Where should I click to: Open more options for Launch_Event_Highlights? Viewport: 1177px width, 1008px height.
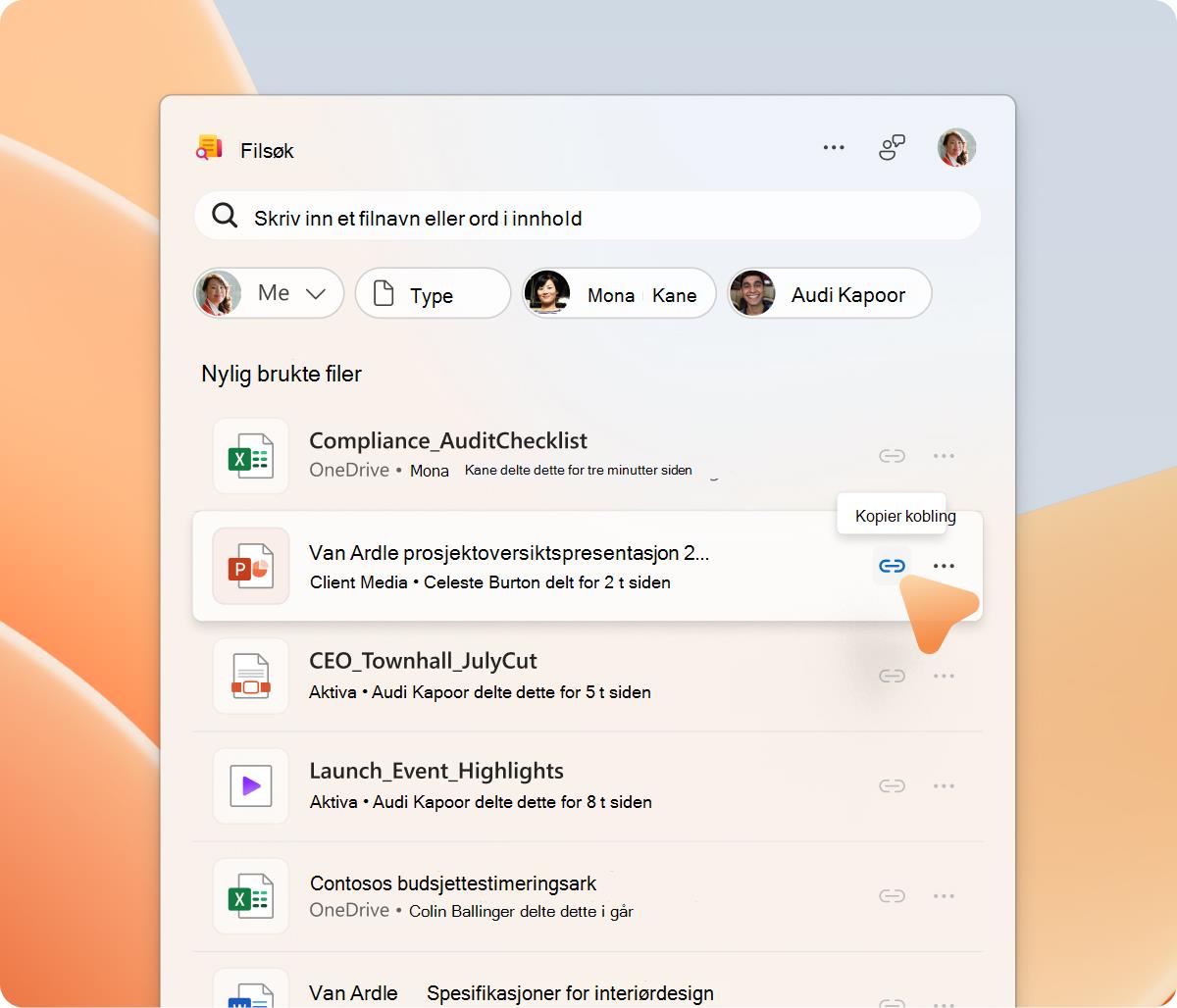(944, 785)
